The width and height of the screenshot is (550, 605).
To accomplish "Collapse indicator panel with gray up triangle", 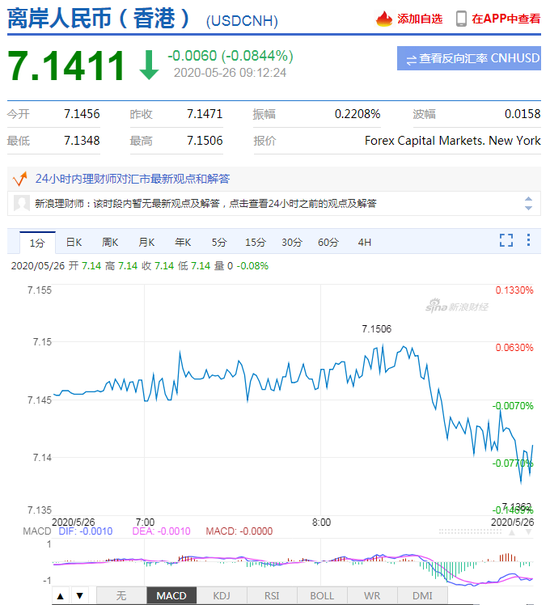I will click(512, 532).
